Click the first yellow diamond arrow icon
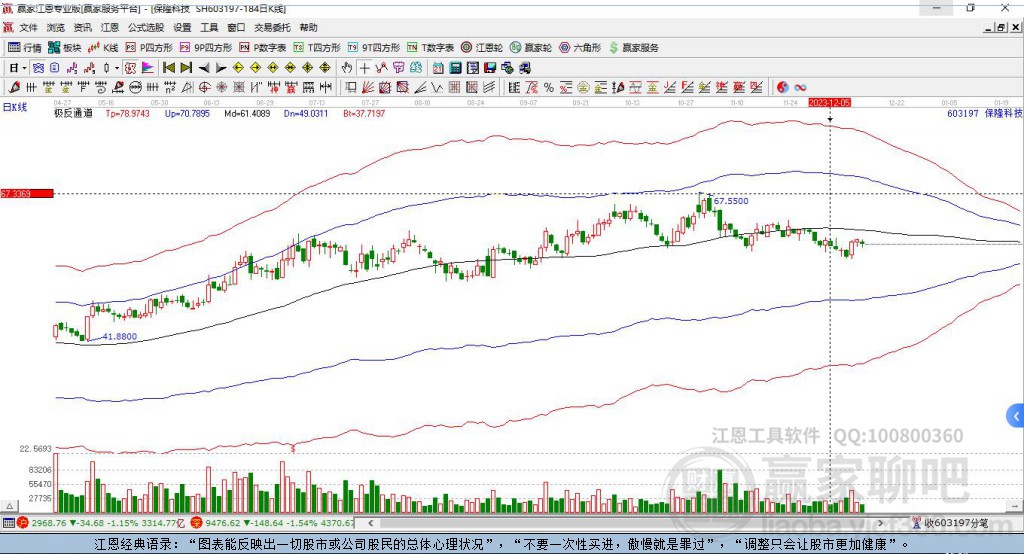1024x554 pixels. [238, 67]
